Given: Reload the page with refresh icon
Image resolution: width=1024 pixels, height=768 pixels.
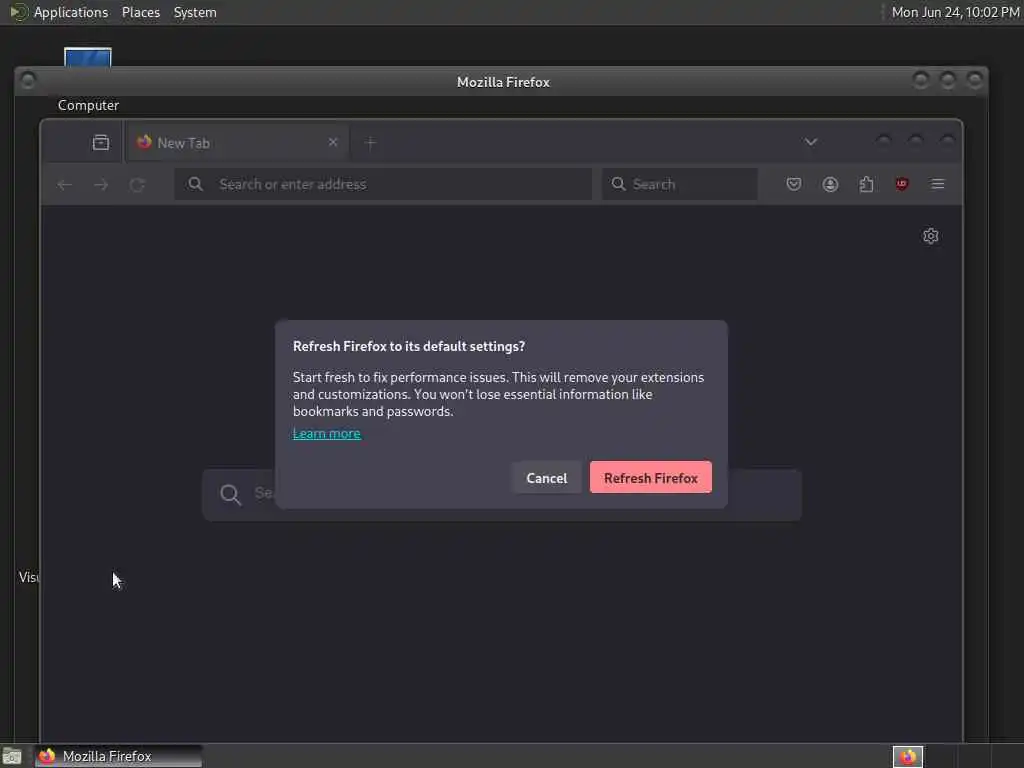Looking at the screenshot, I should tap(136, 185).
